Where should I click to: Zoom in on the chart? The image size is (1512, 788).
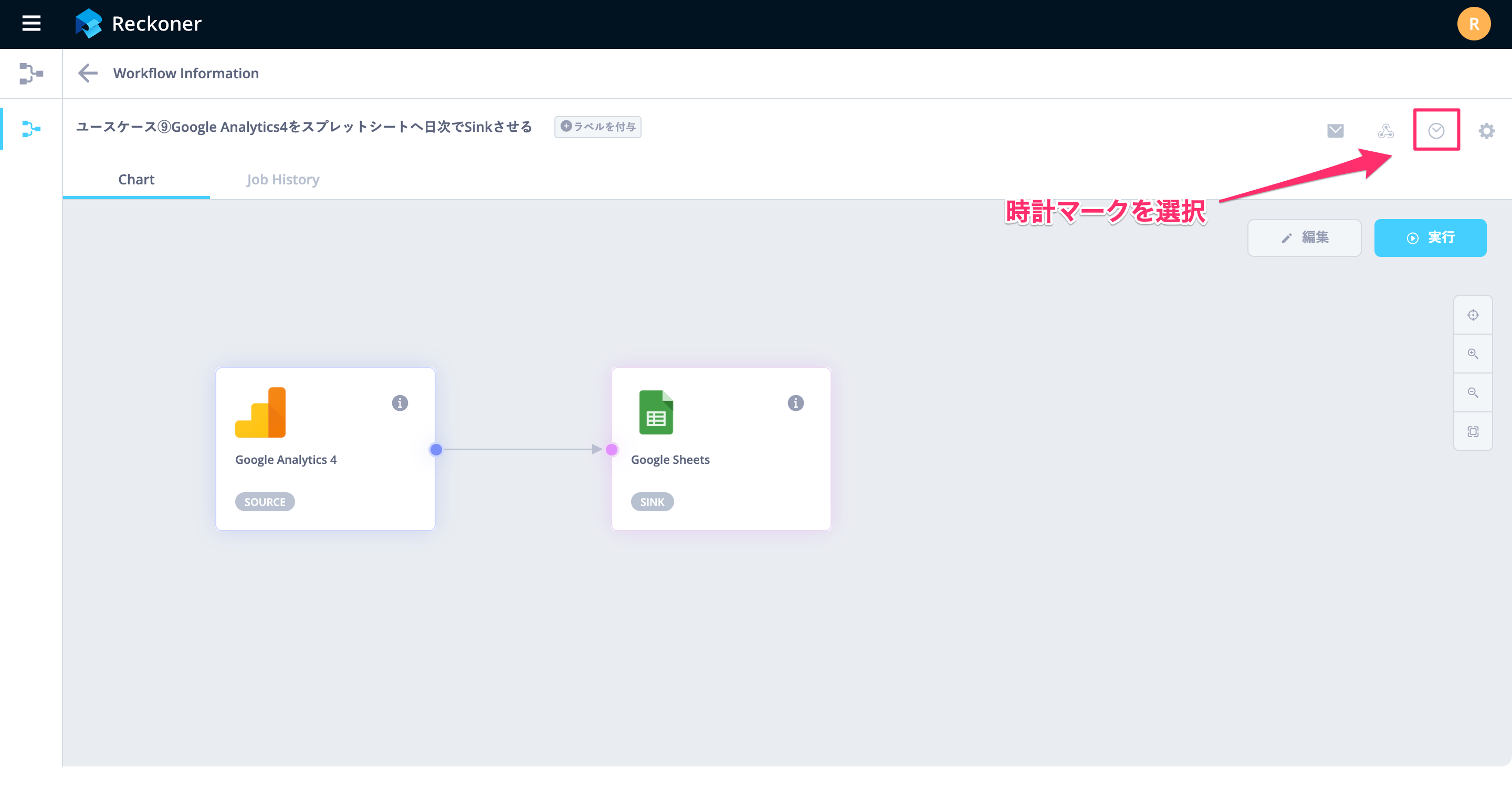pos(1473,354)
